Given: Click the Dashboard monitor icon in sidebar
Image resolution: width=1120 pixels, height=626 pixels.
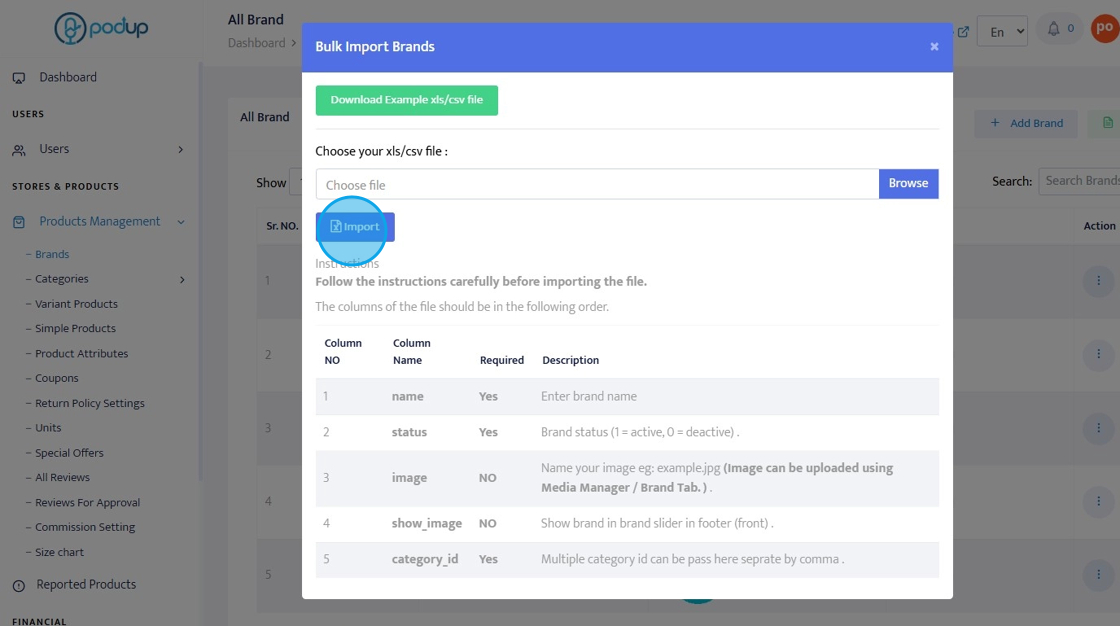Looking at the screenshot, I should (x=19, y=78).
